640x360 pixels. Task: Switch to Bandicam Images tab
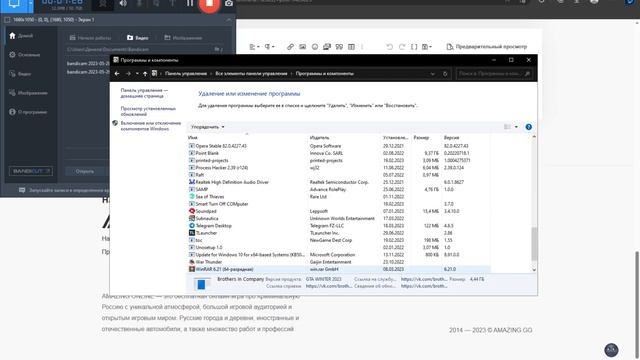point(183,38)
